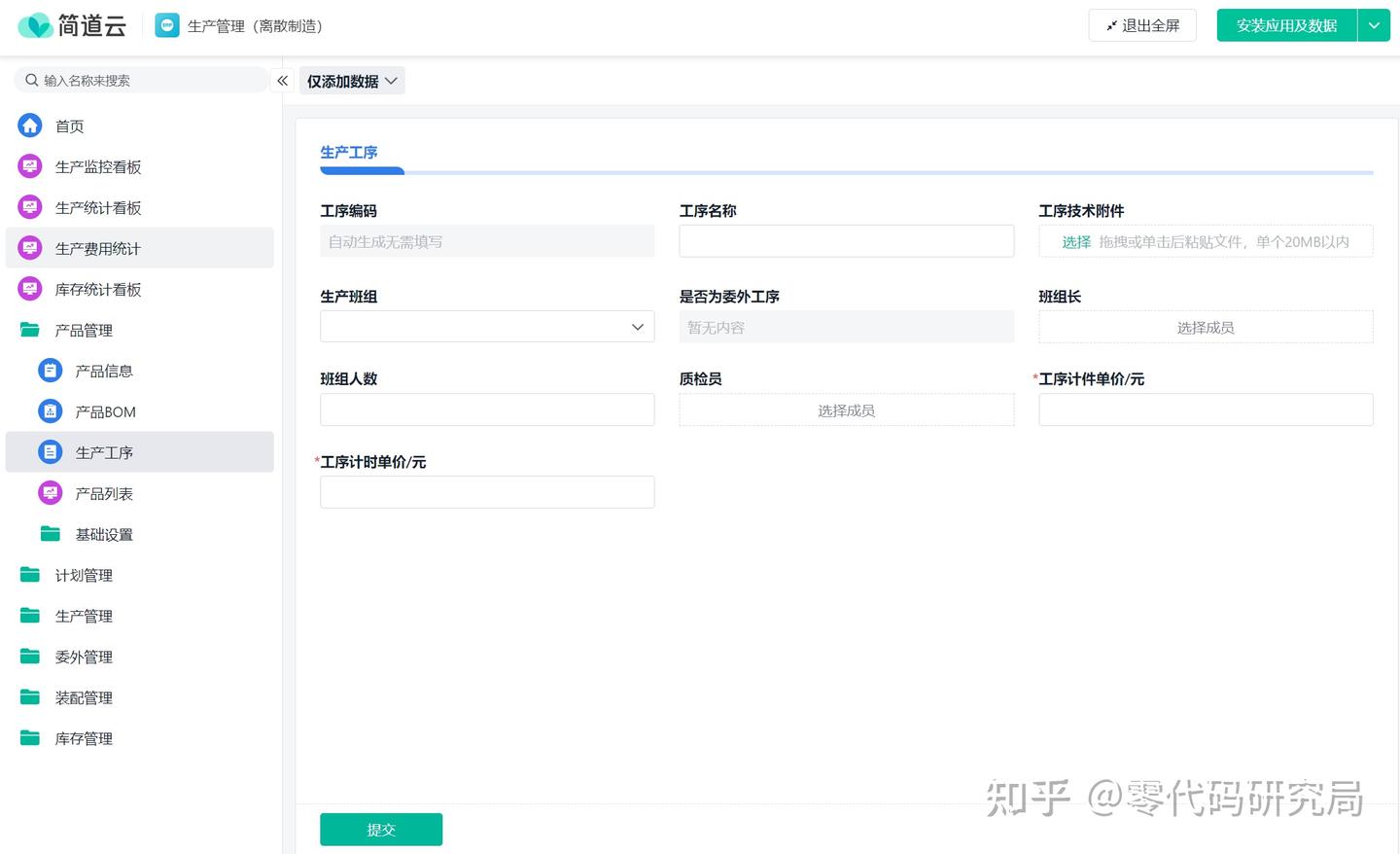Click the 简道云 logo
Viewport: 1400px width, 854px height.
(72, 25)
